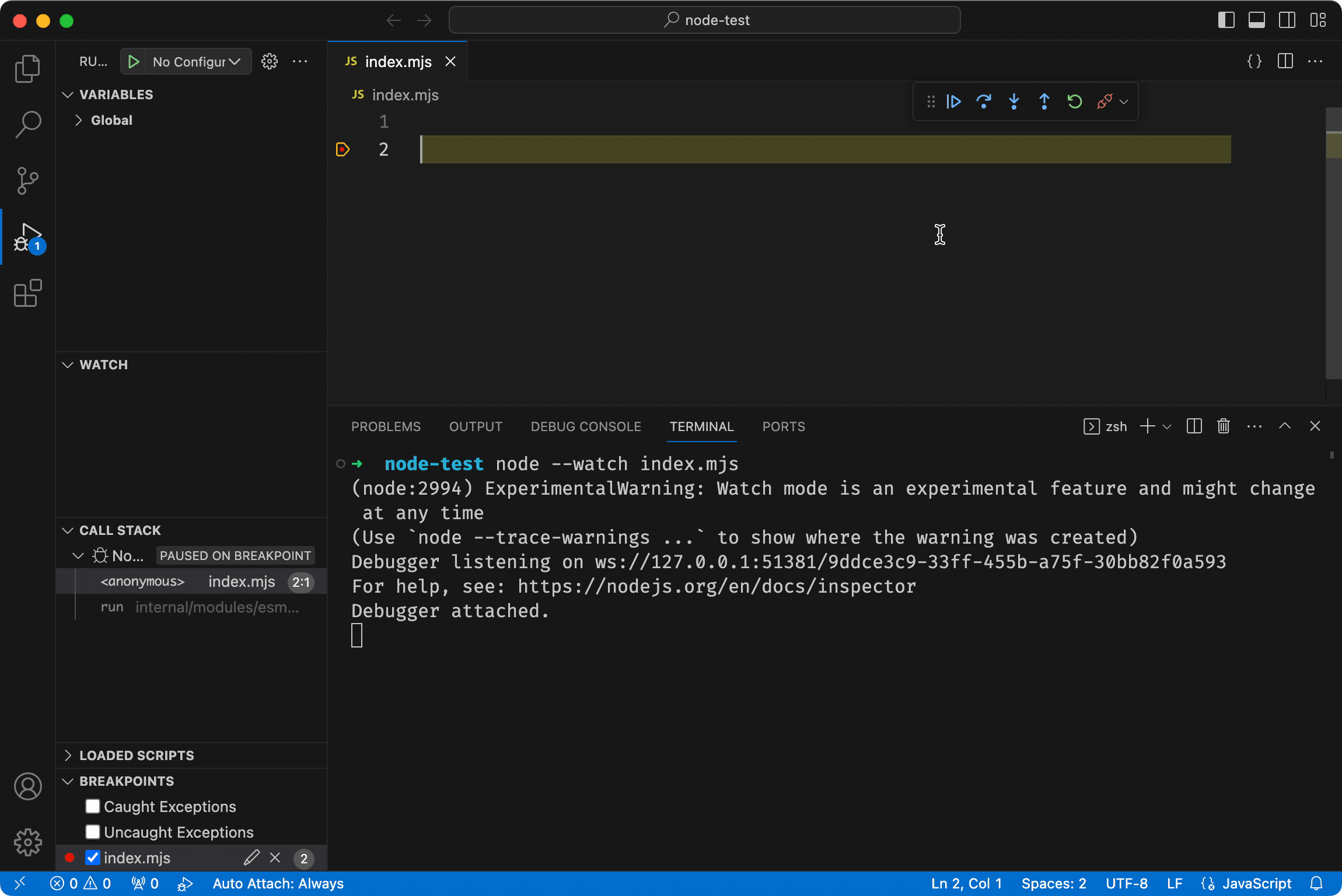Switch to the Debug Console tab
Image resolution: width=1342 pixels, height=896 pixels.
pos(586,426)
